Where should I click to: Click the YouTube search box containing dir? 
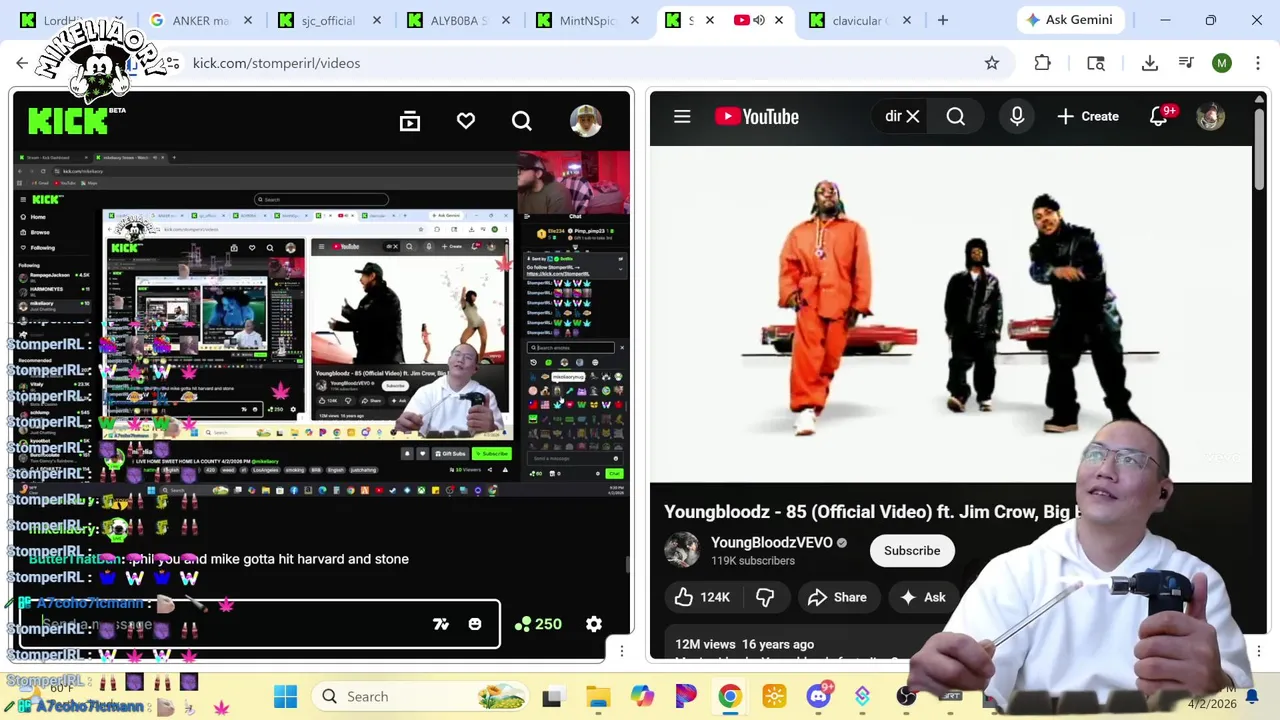(x=892, y=116)
